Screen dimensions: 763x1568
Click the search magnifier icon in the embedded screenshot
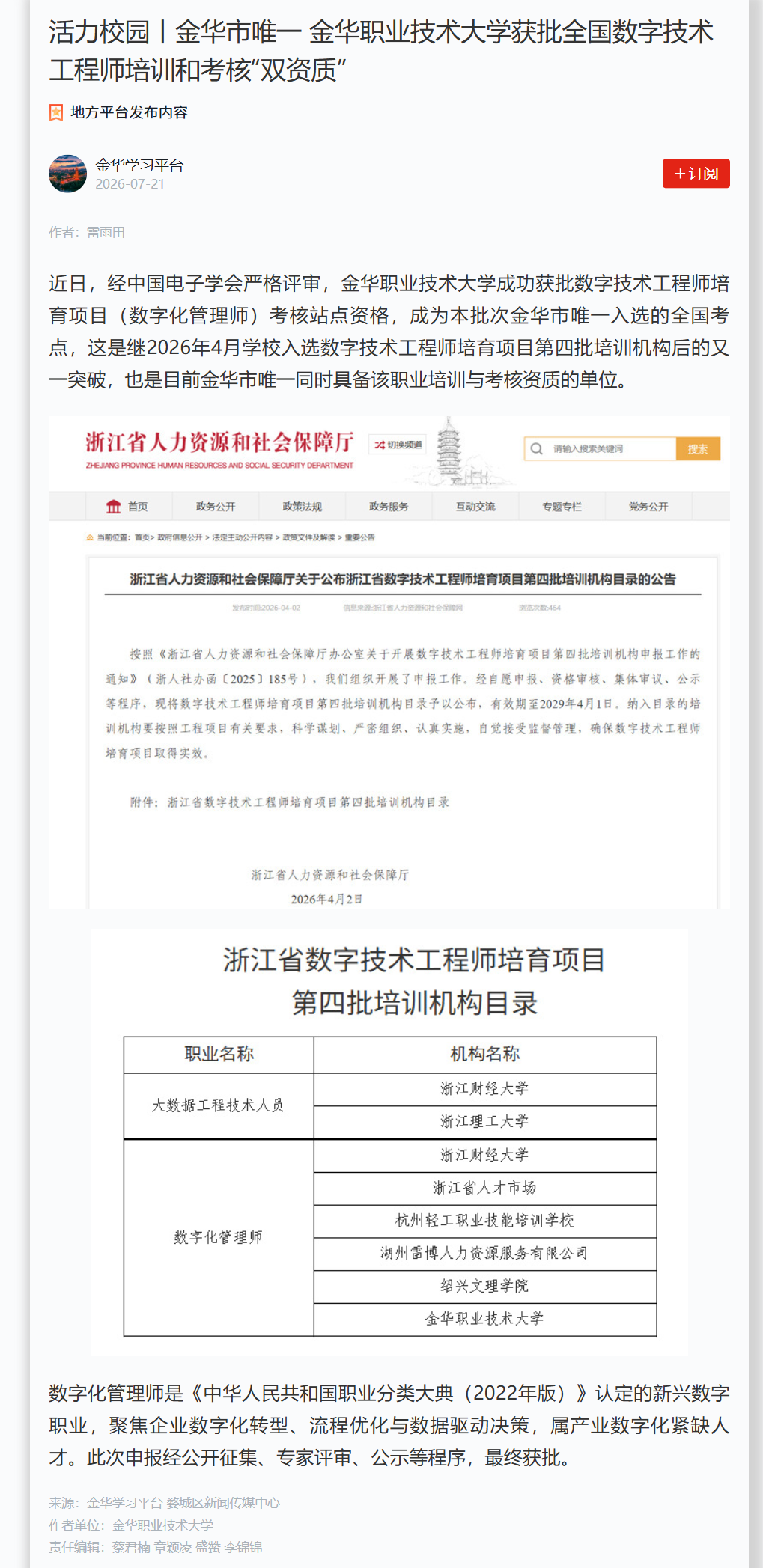(536, 448)
